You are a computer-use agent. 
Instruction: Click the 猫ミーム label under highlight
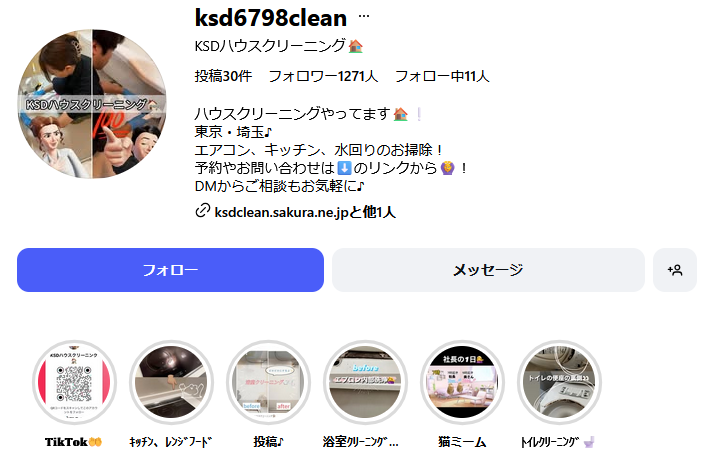(462, 442)
